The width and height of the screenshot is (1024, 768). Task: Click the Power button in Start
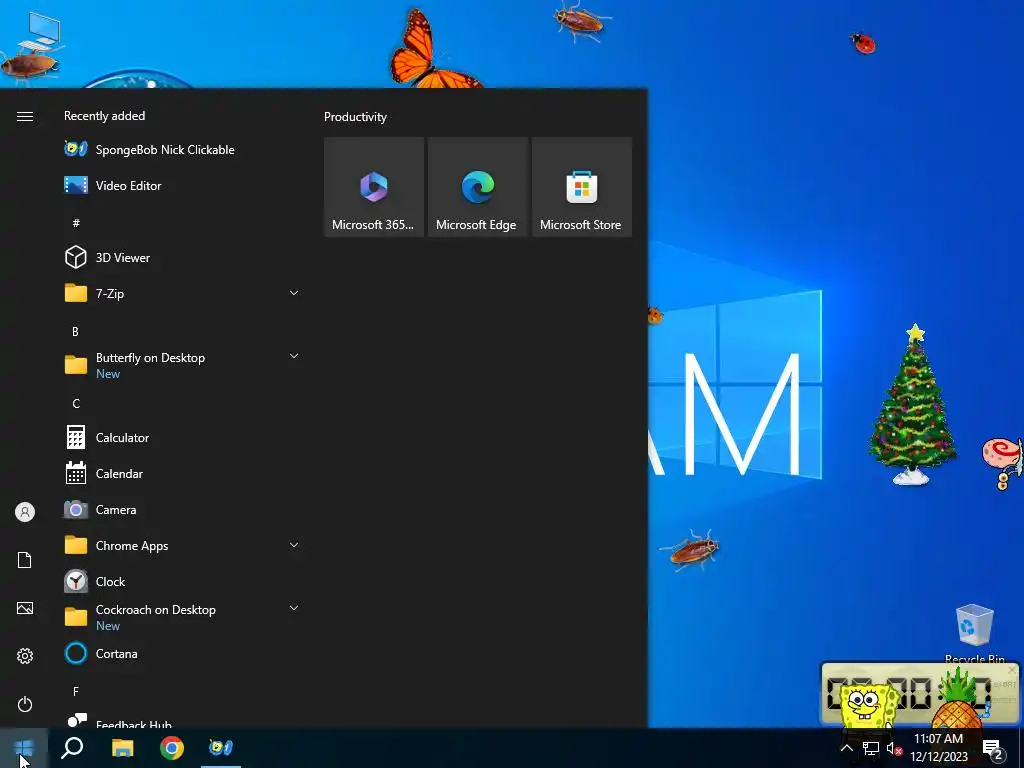point(25,705)
